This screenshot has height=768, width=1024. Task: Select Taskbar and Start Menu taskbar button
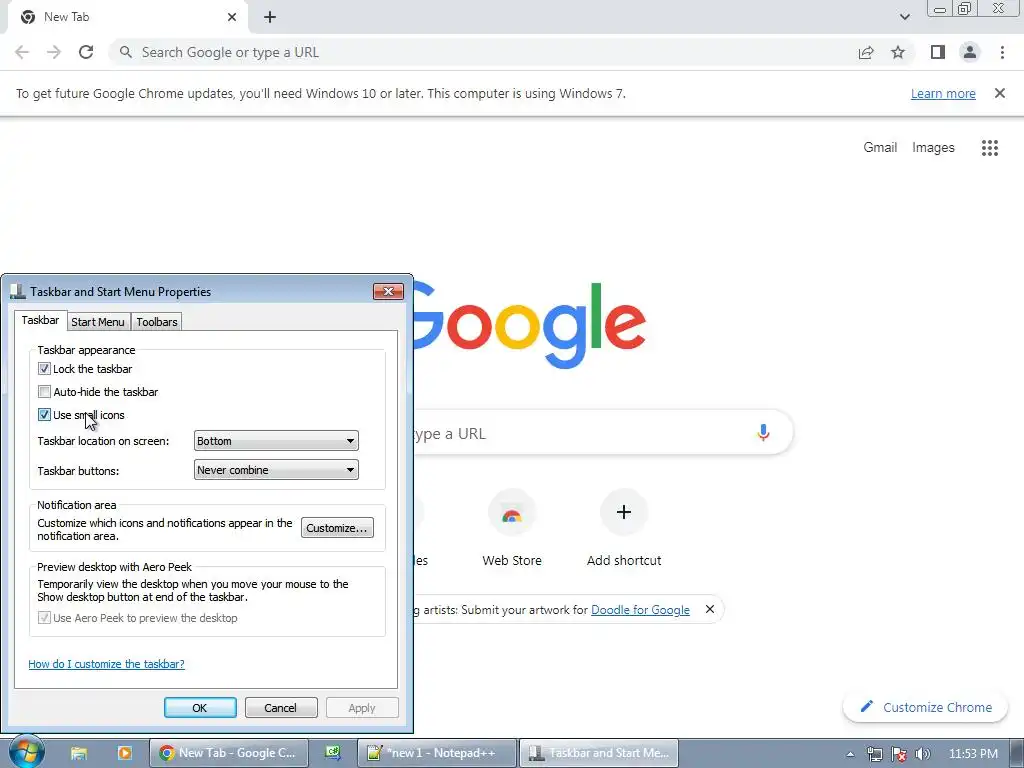click(599, 753)
